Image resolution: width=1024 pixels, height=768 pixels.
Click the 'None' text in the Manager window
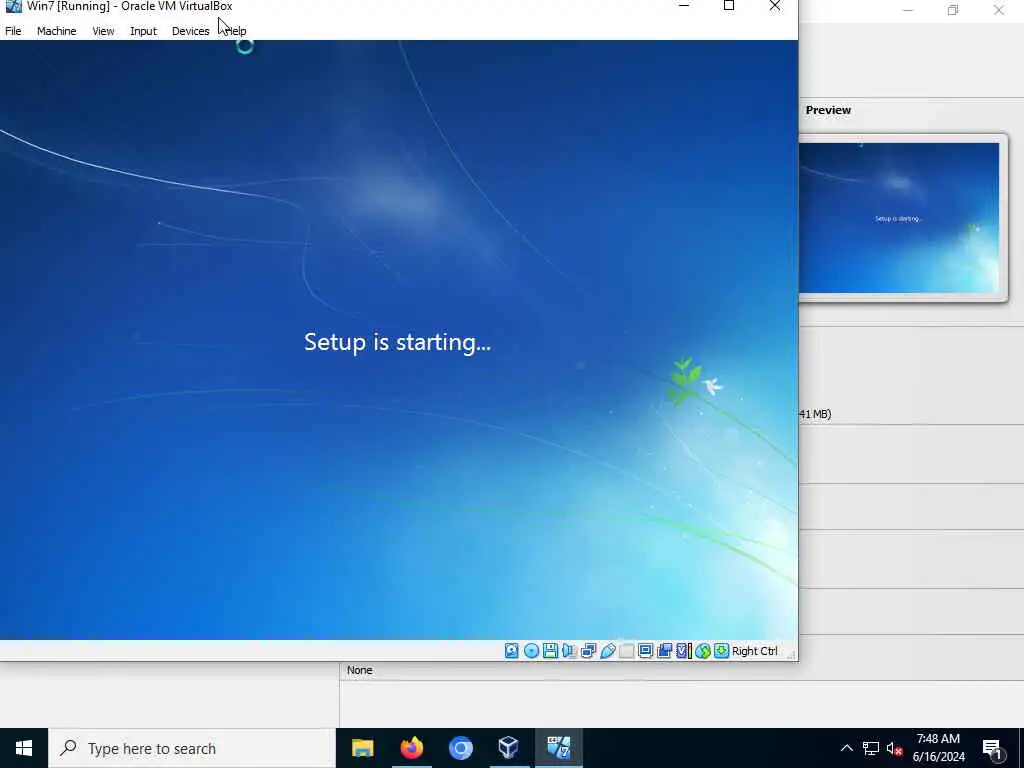tap(359, 670)
